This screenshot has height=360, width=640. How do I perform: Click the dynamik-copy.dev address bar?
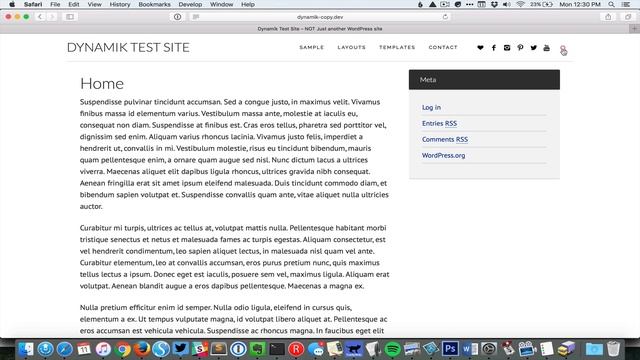[x=320, y=17]
